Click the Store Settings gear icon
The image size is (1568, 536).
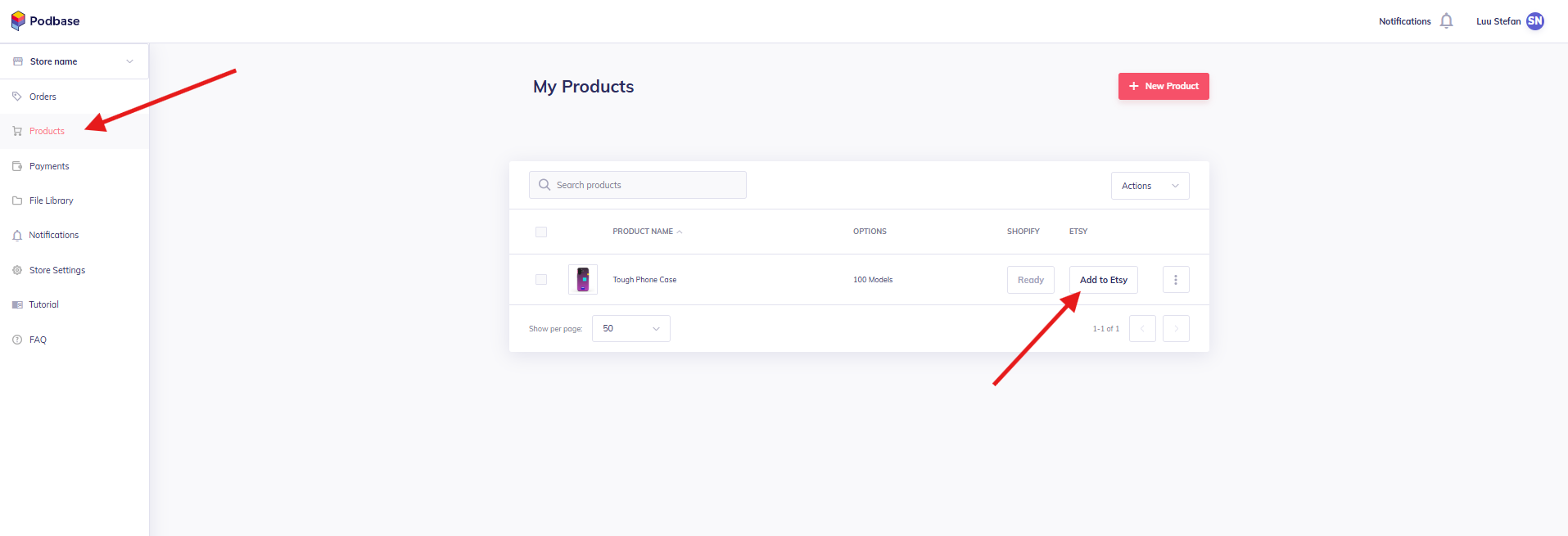tap(17, 270)
